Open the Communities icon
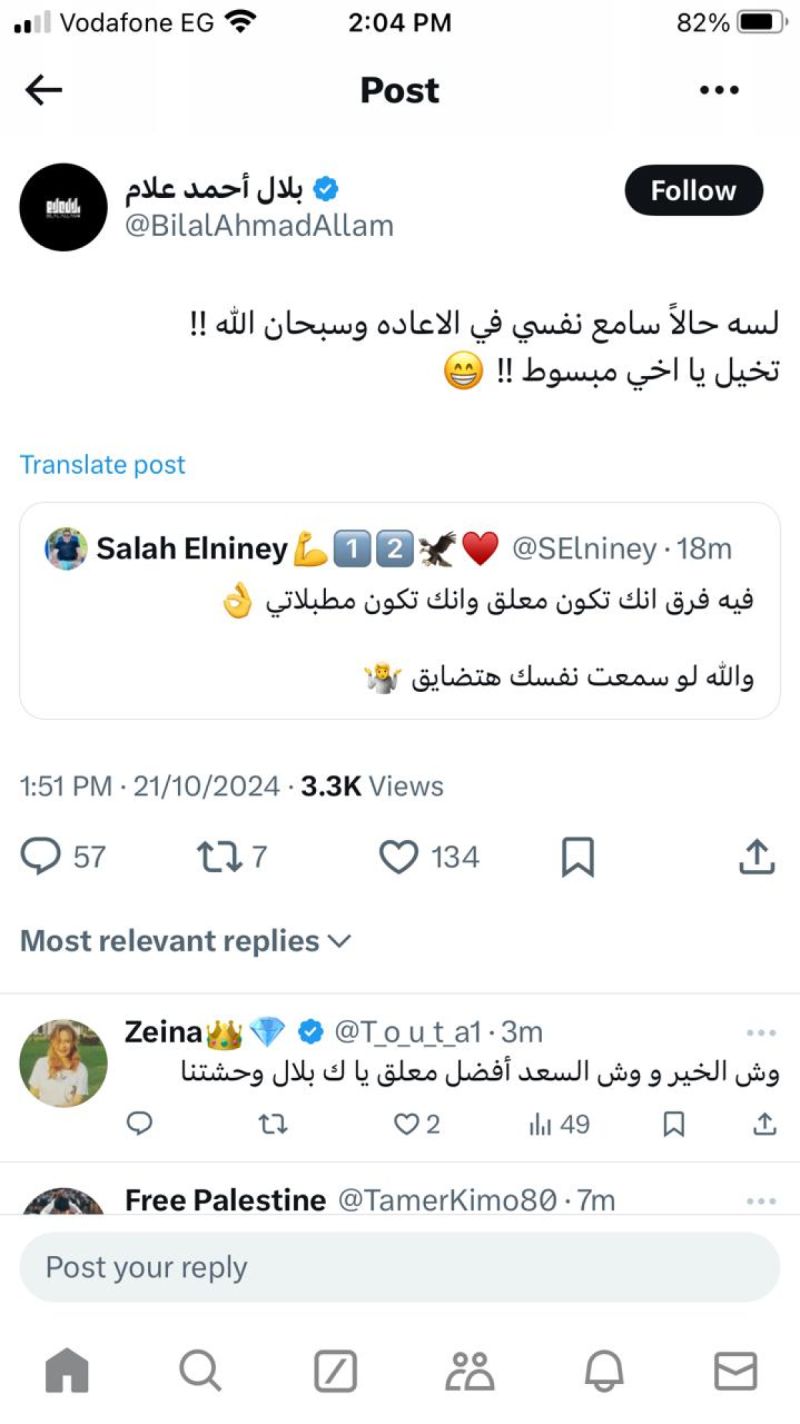The height and width of the screenshot is (1424, 800). click(x=470, y=1370)
